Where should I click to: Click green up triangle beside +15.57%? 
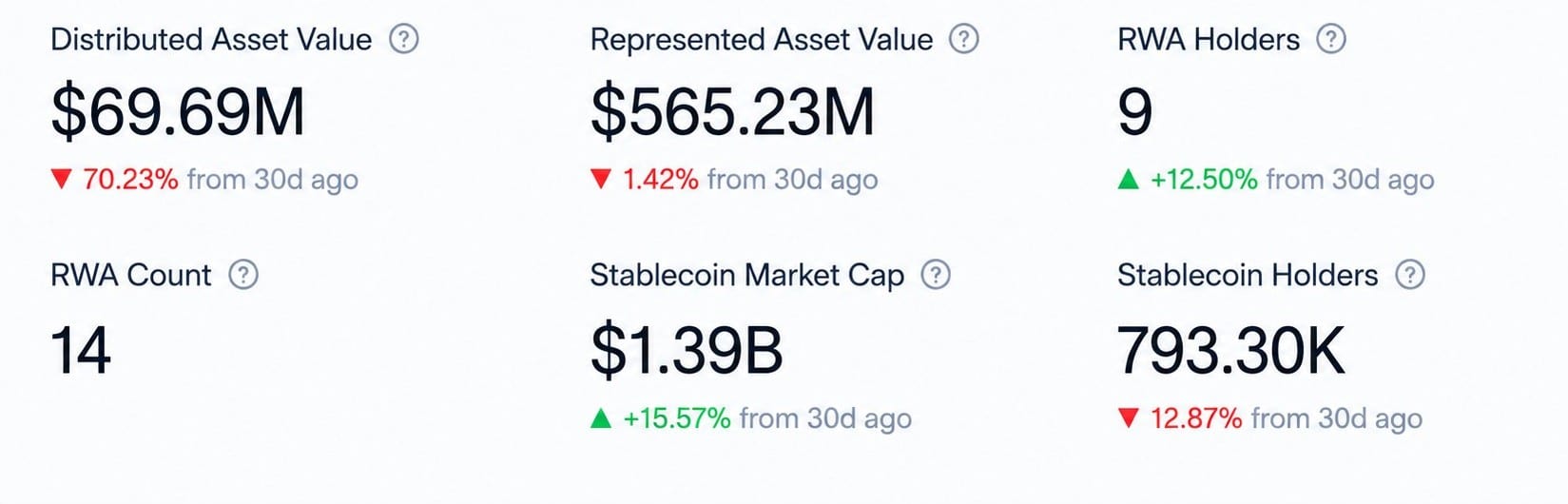601,418
